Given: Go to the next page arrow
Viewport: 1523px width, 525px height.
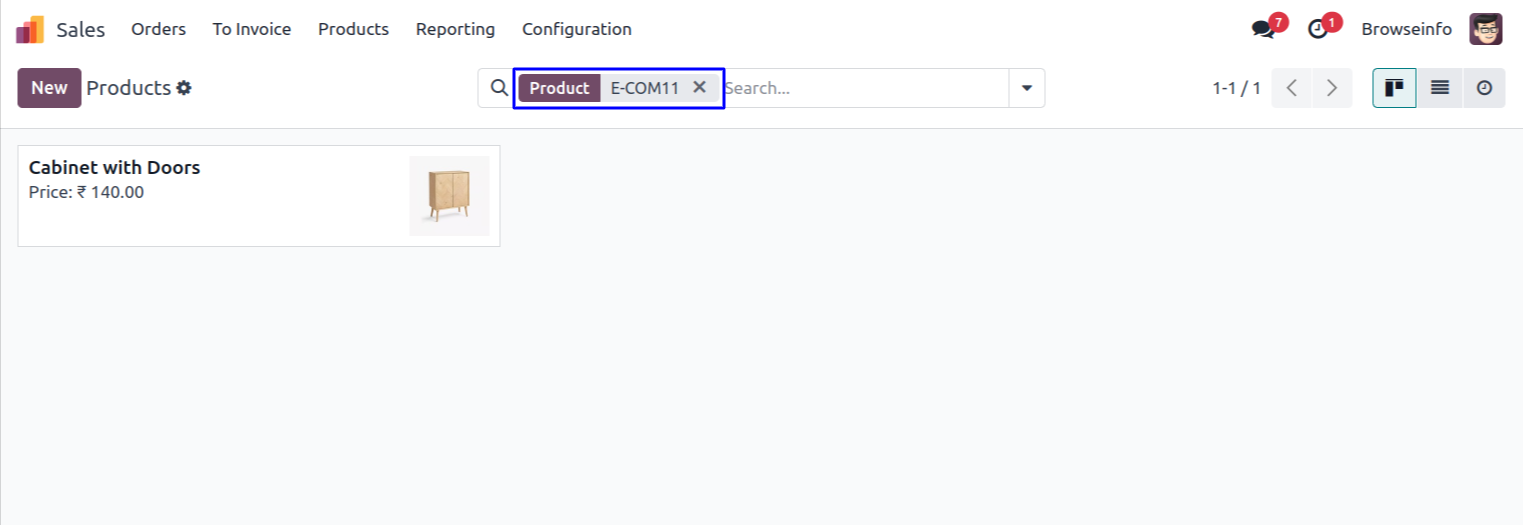Looking at the screenshot, I should coord(1332,88).
